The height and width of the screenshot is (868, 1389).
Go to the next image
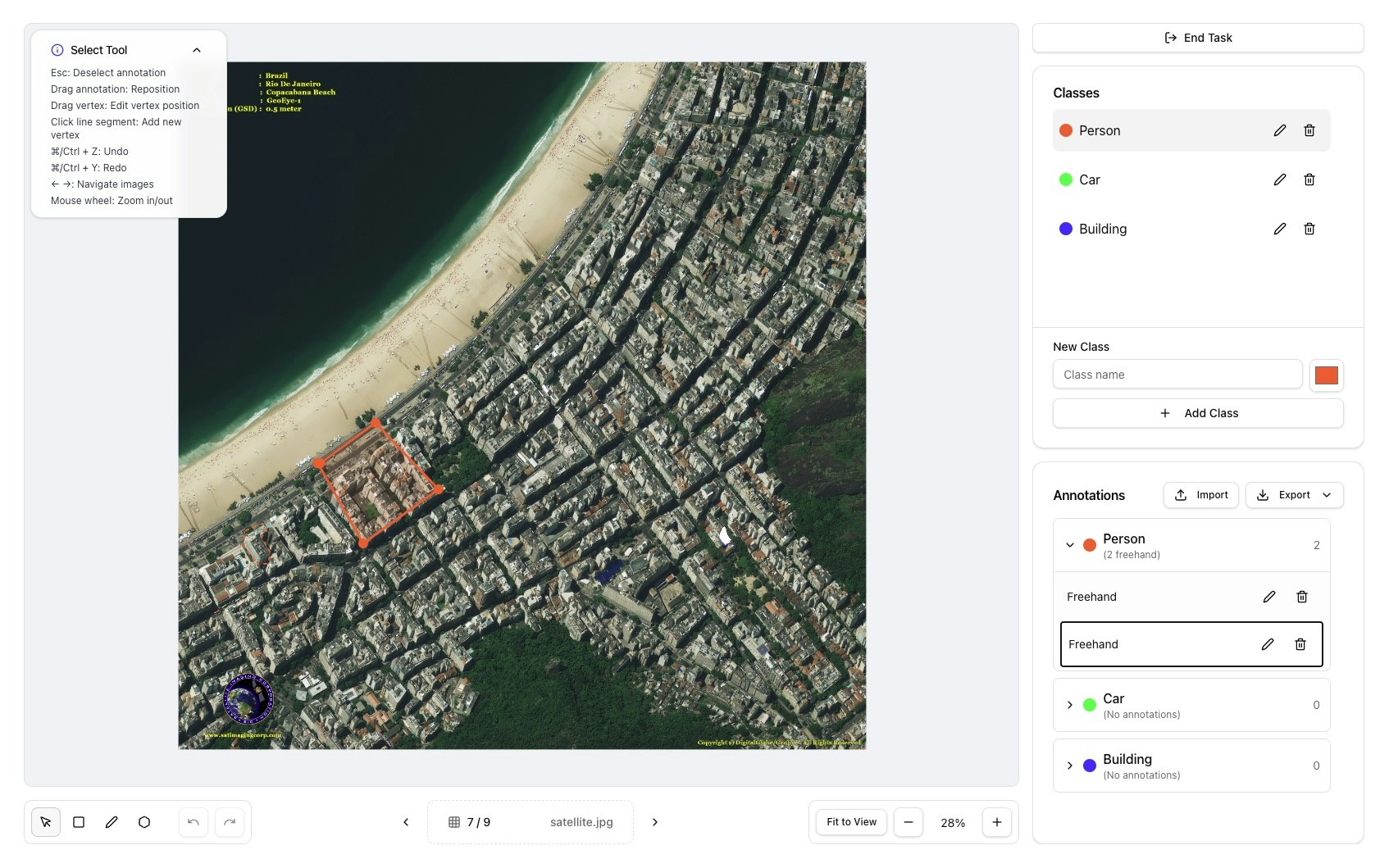pos(654,822)
